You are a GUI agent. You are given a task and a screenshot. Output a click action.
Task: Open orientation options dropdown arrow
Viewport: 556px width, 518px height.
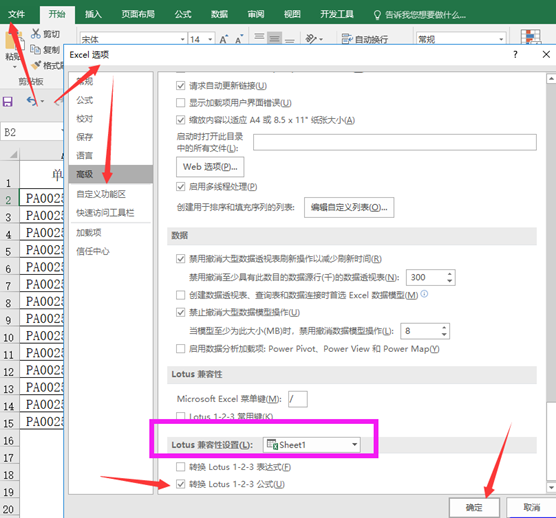(x=321, y=39)
